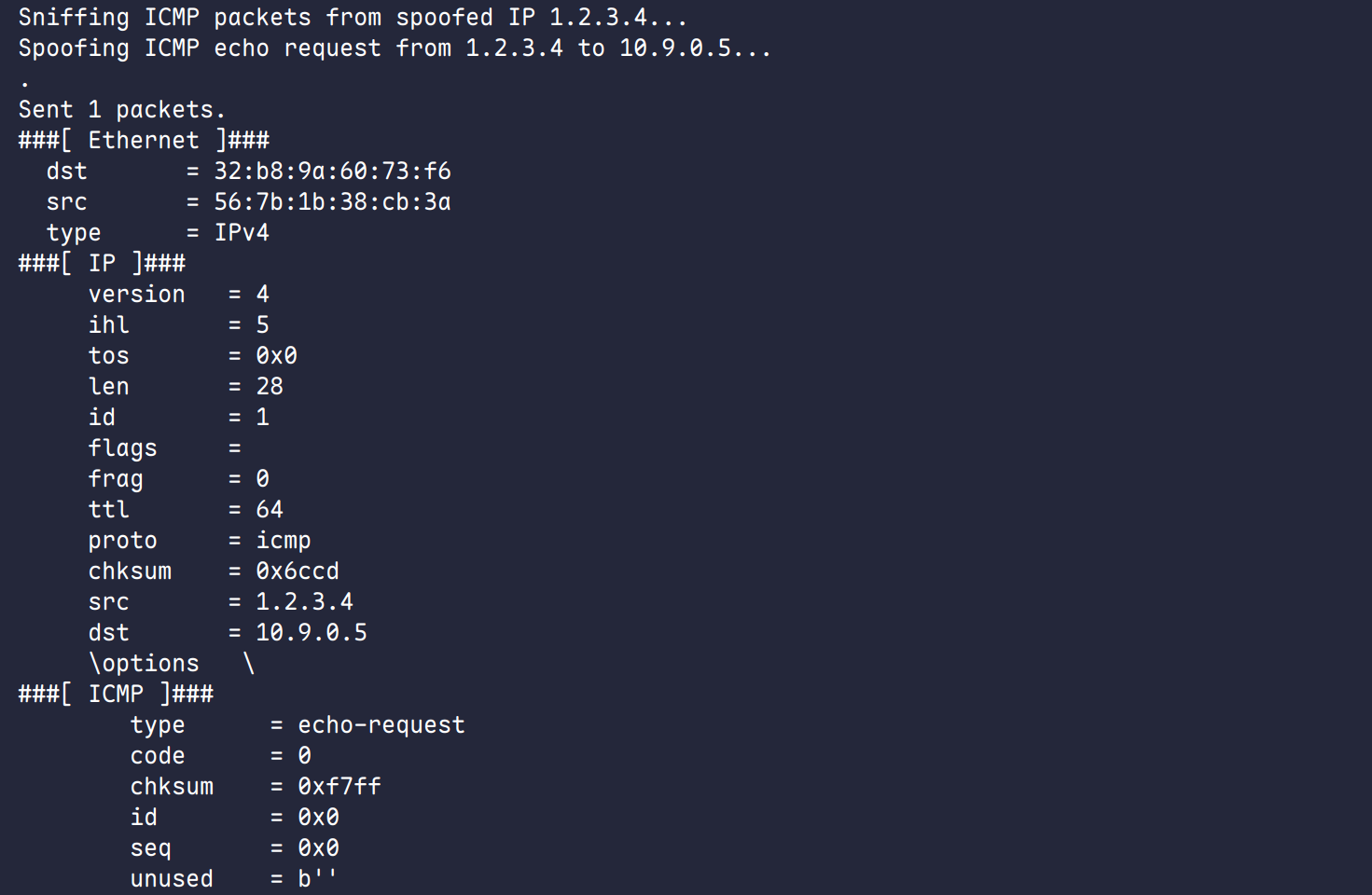Click the IP version label

coord(136,295)
